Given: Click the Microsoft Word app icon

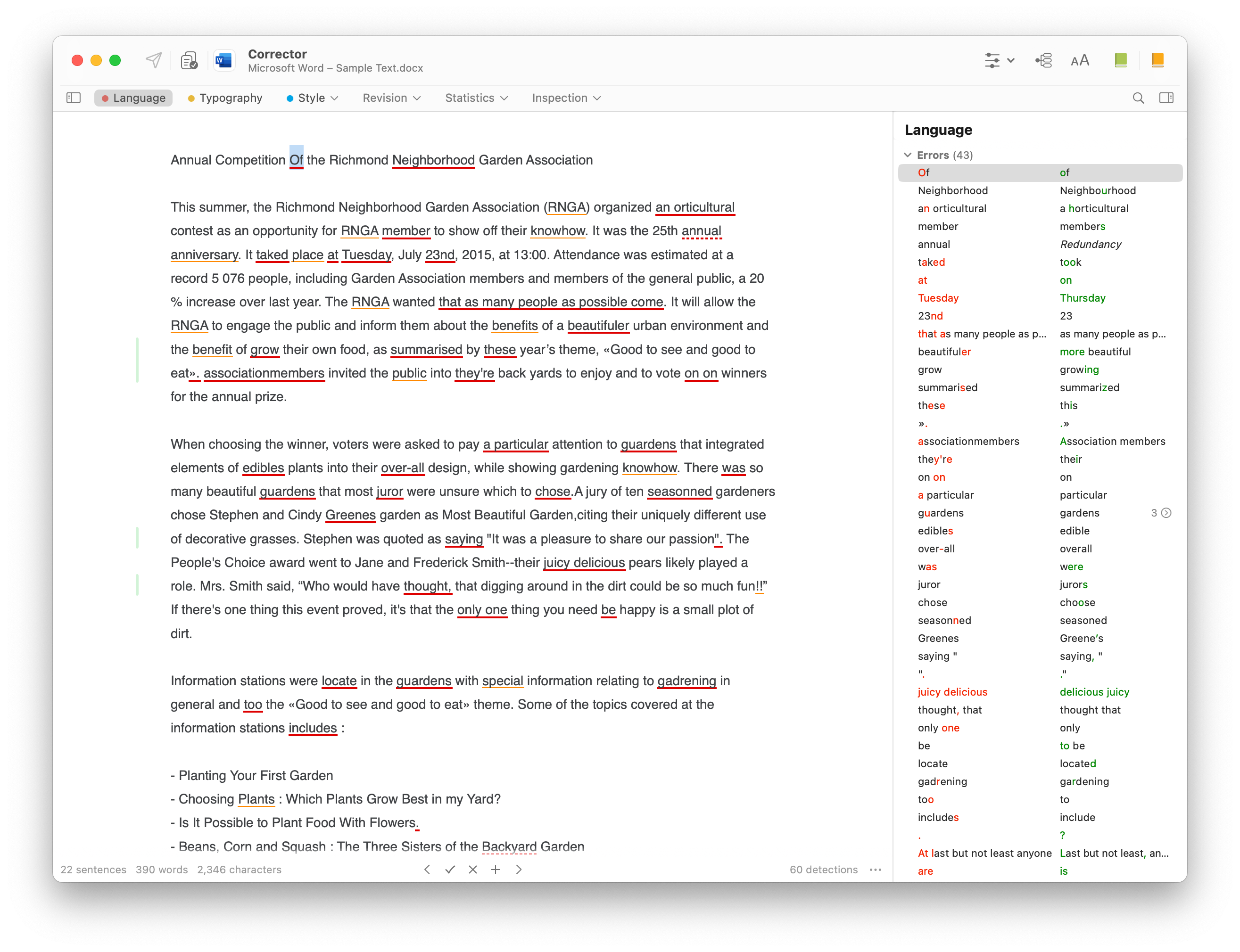Looking at the screenshot, I should [x=224, y=60].
